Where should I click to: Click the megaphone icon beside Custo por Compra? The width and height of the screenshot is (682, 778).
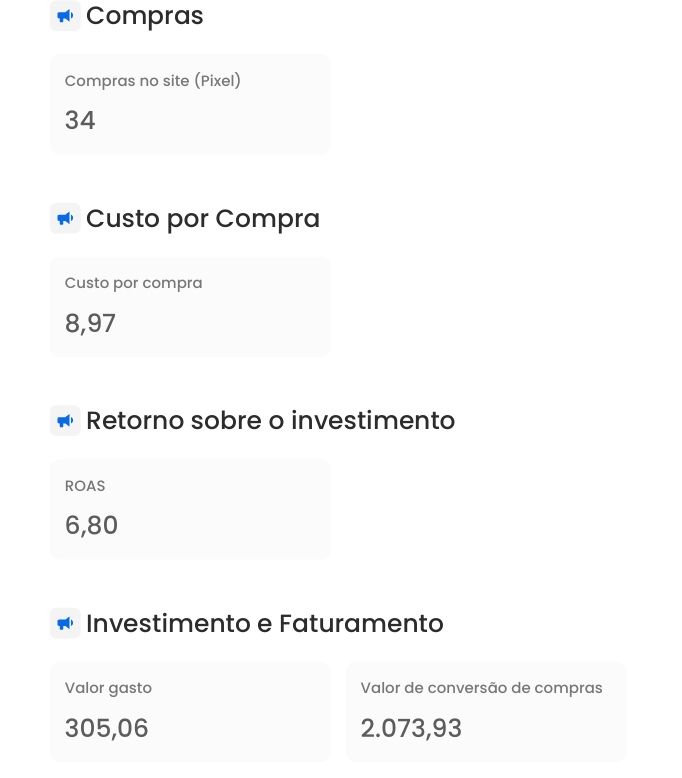coord(65,218)
